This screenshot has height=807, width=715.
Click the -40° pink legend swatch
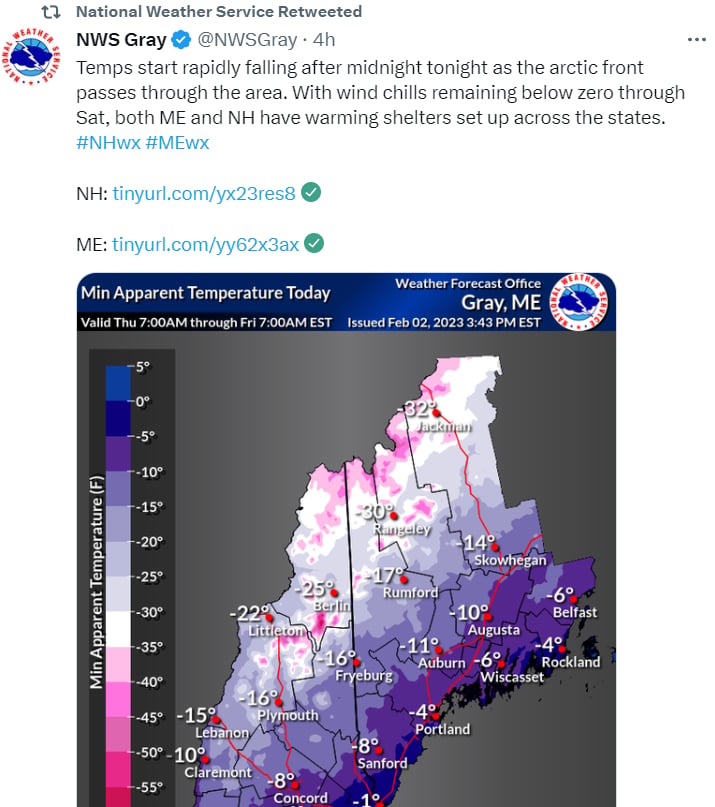click(x=118, y=699)
